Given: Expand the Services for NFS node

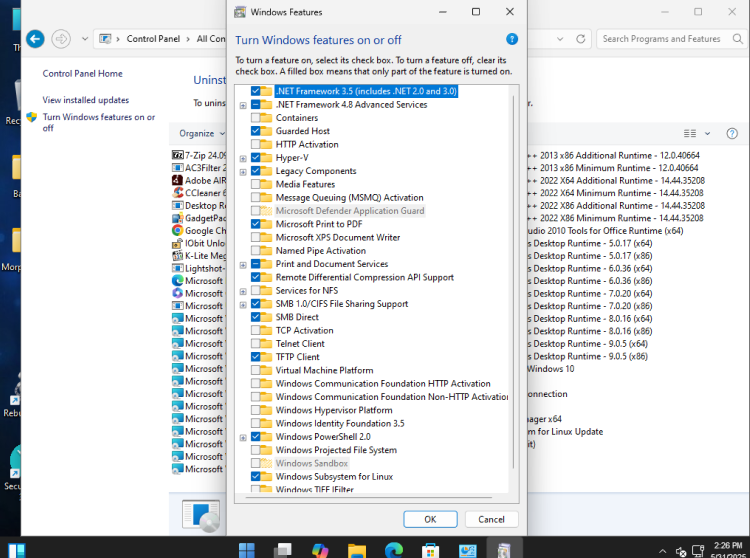Looking at the screenshot, I should (x=243, y=291).
